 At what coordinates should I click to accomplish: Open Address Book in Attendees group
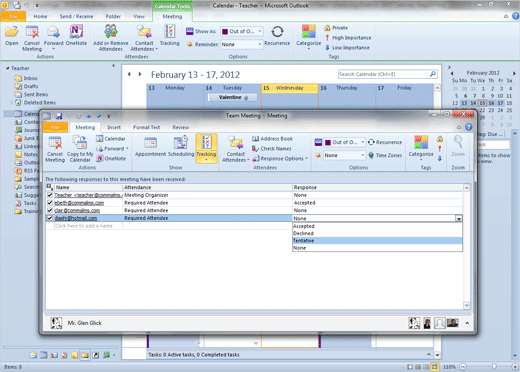[x=272, y=139]
